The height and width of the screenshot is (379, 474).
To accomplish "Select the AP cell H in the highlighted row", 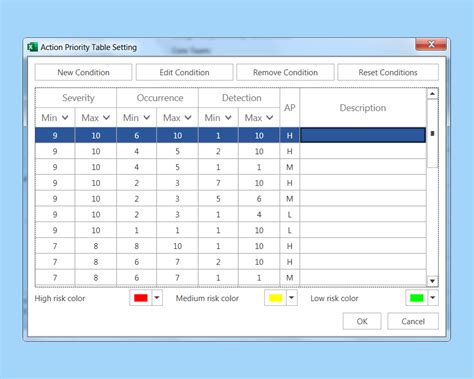I will coord(290,135).
